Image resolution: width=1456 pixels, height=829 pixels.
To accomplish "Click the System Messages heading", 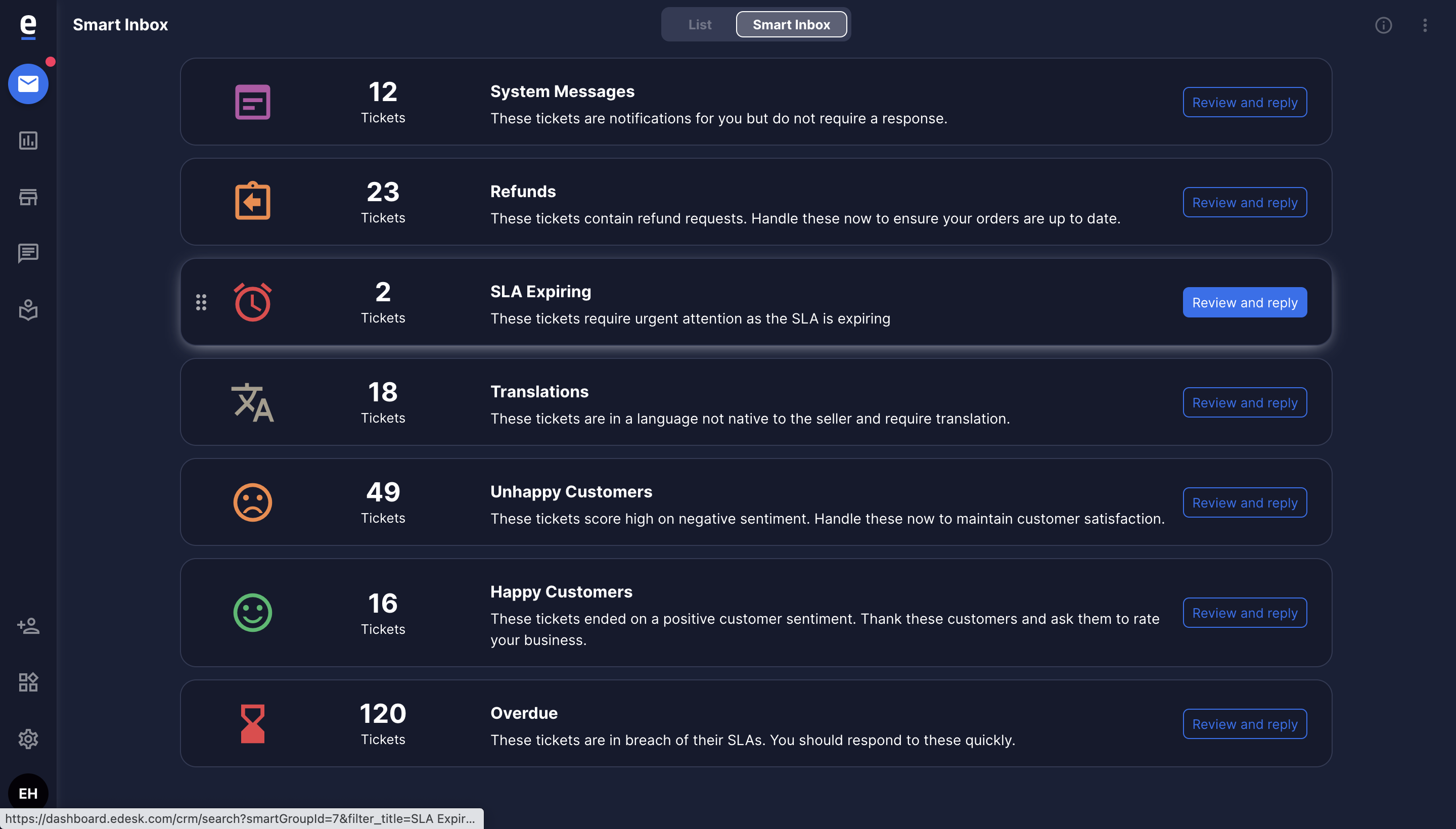I will [562, 91].
